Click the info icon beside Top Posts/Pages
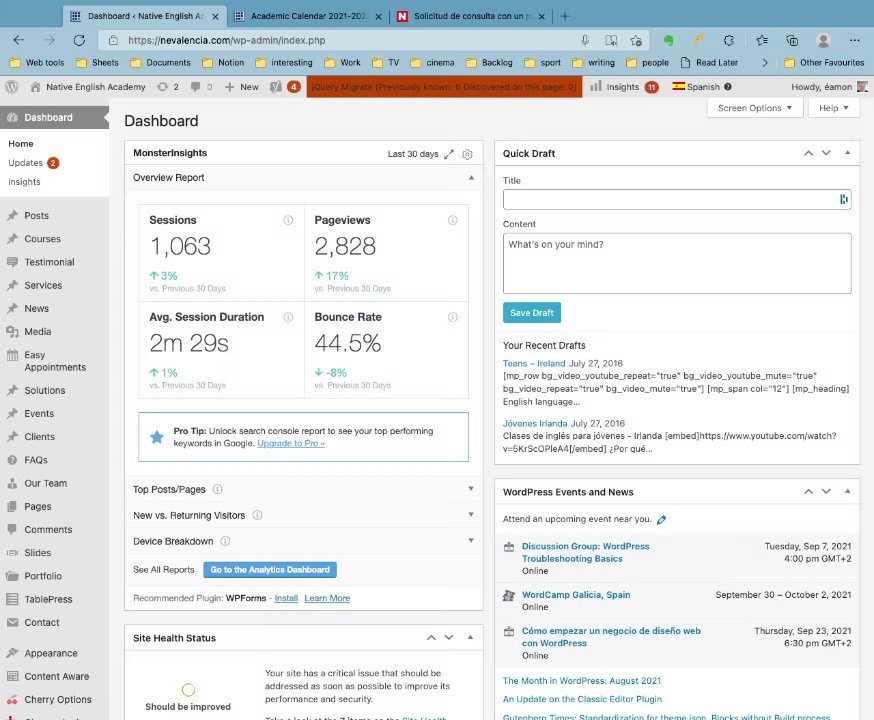This screenshot has width=874, height=720. [x=217, y=489]
